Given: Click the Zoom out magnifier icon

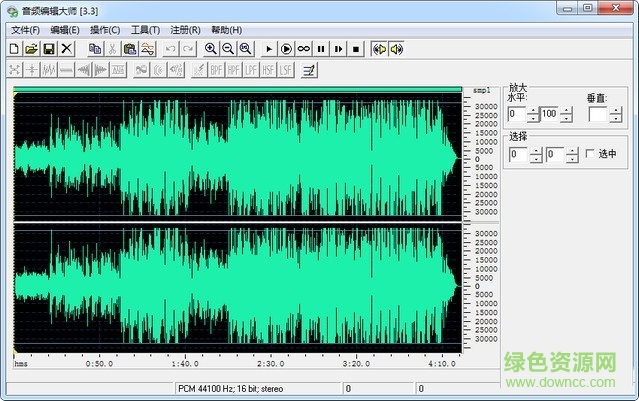Looking at the screenshot, I should 228,48.
